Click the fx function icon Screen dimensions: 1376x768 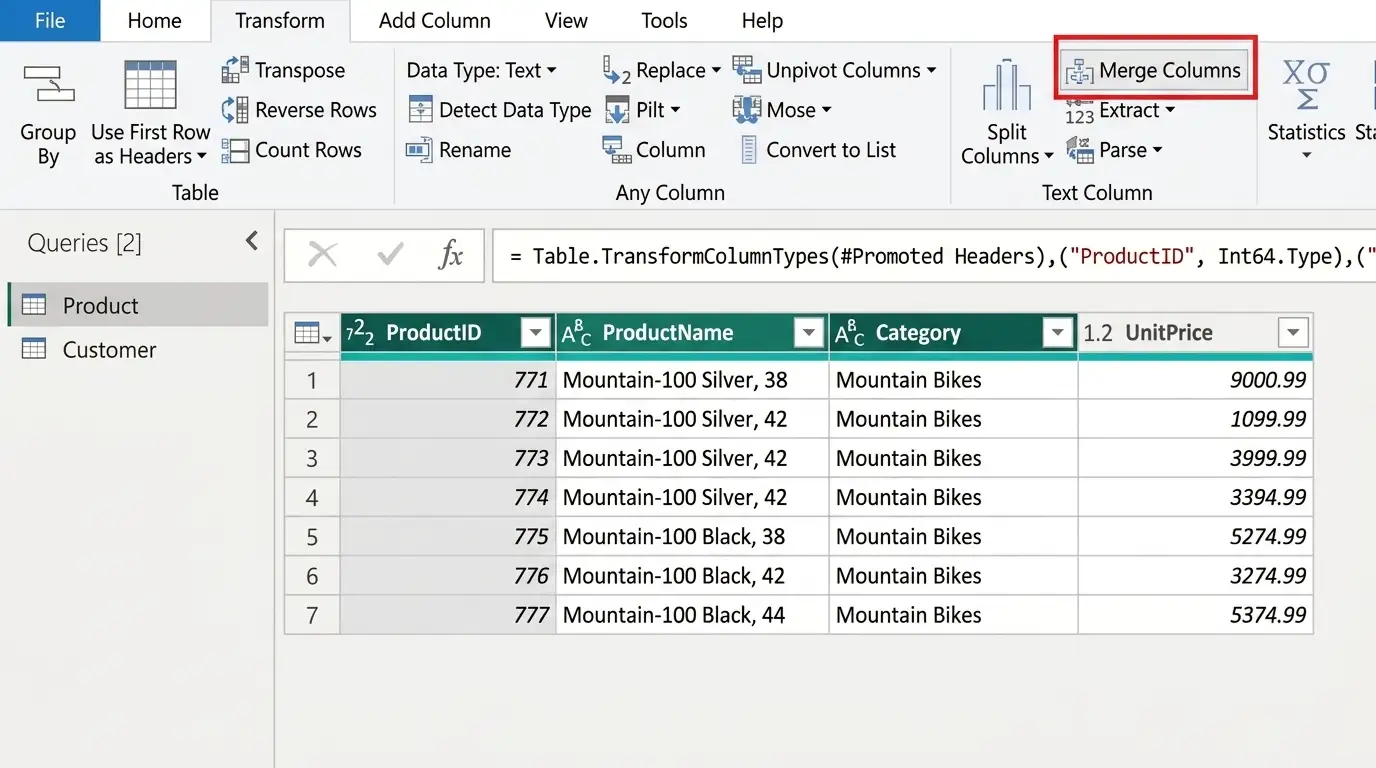[451, 255]
